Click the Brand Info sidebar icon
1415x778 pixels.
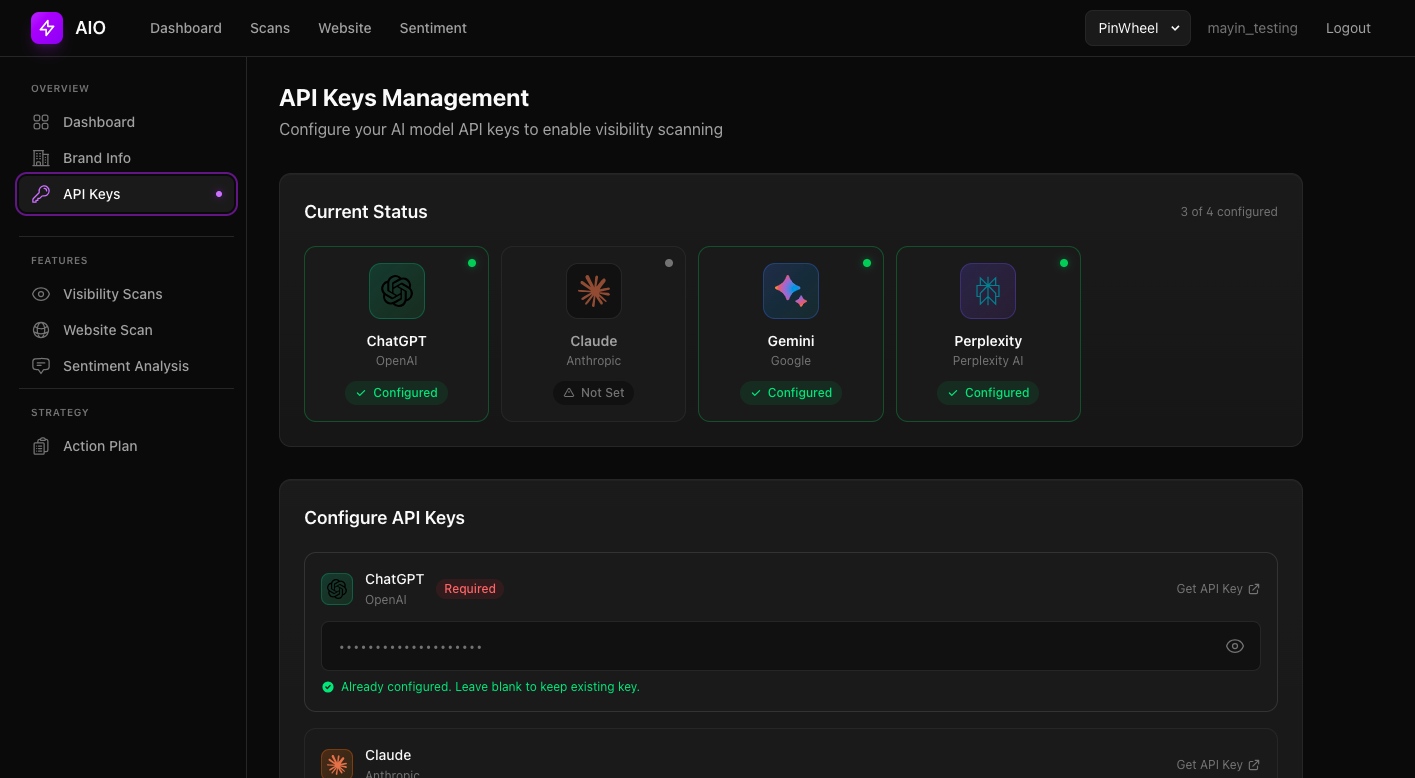[x=40, y=157]
